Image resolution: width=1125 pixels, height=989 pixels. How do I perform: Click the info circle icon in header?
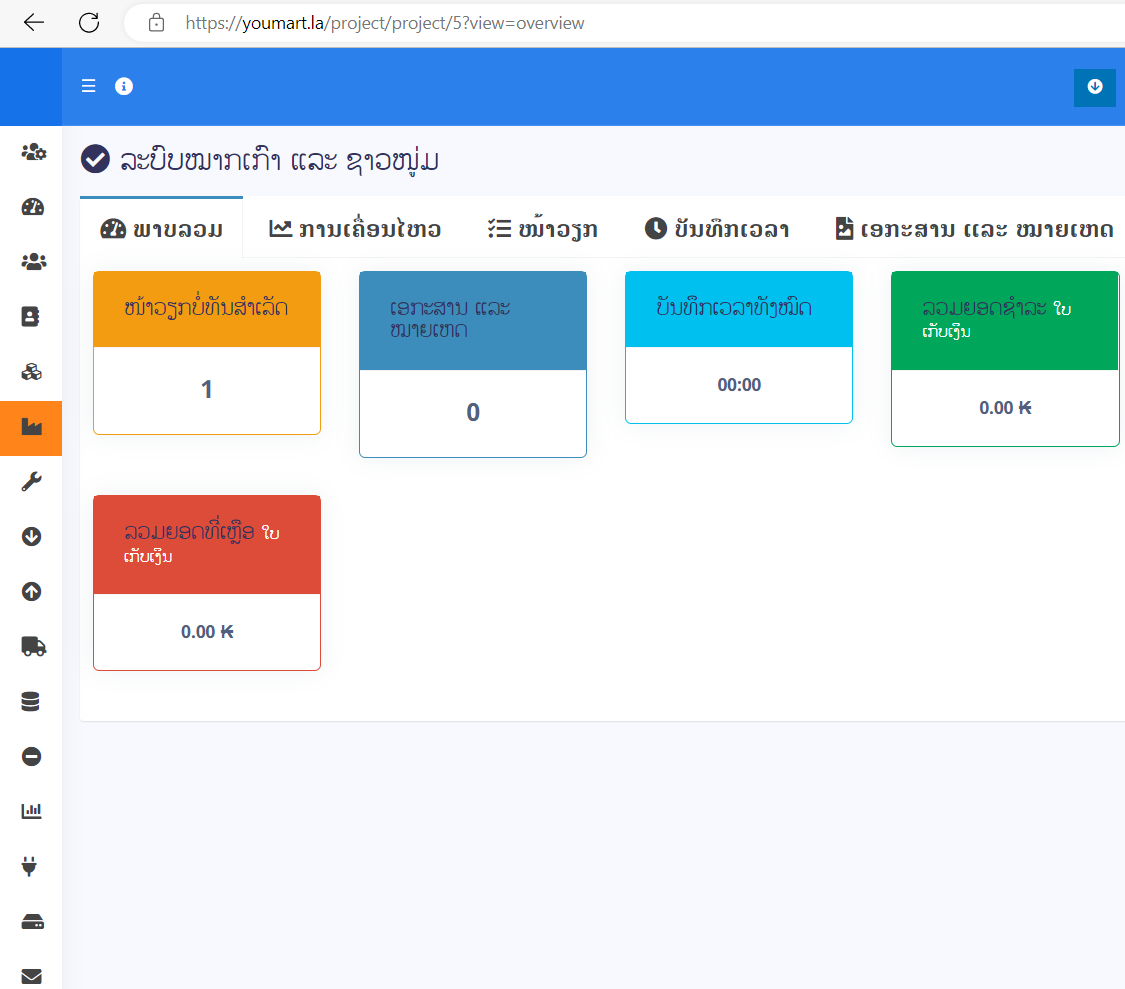(x=124, y=86)
